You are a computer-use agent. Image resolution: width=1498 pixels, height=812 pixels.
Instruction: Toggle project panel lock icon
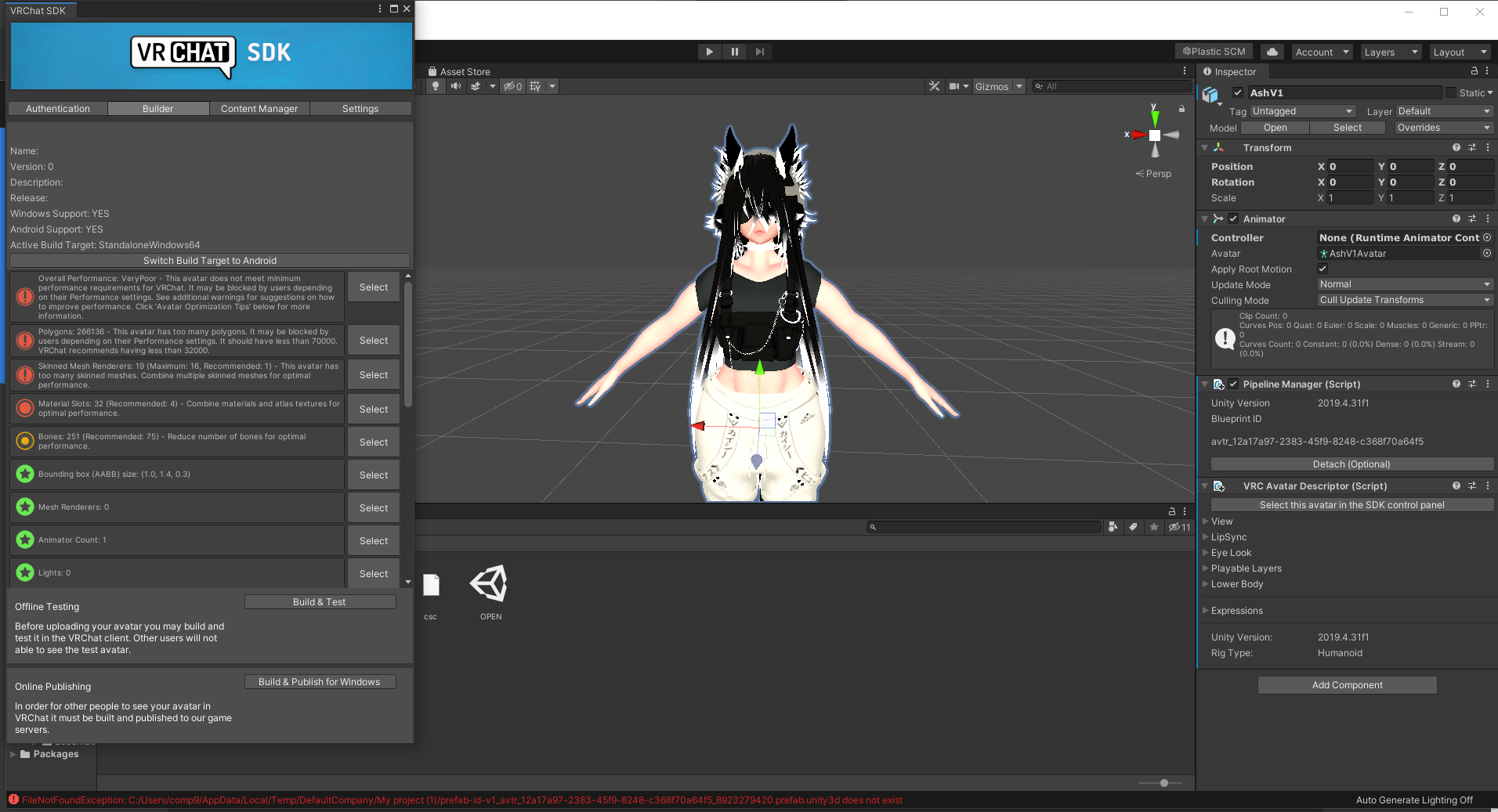[x=1172, y=511]
